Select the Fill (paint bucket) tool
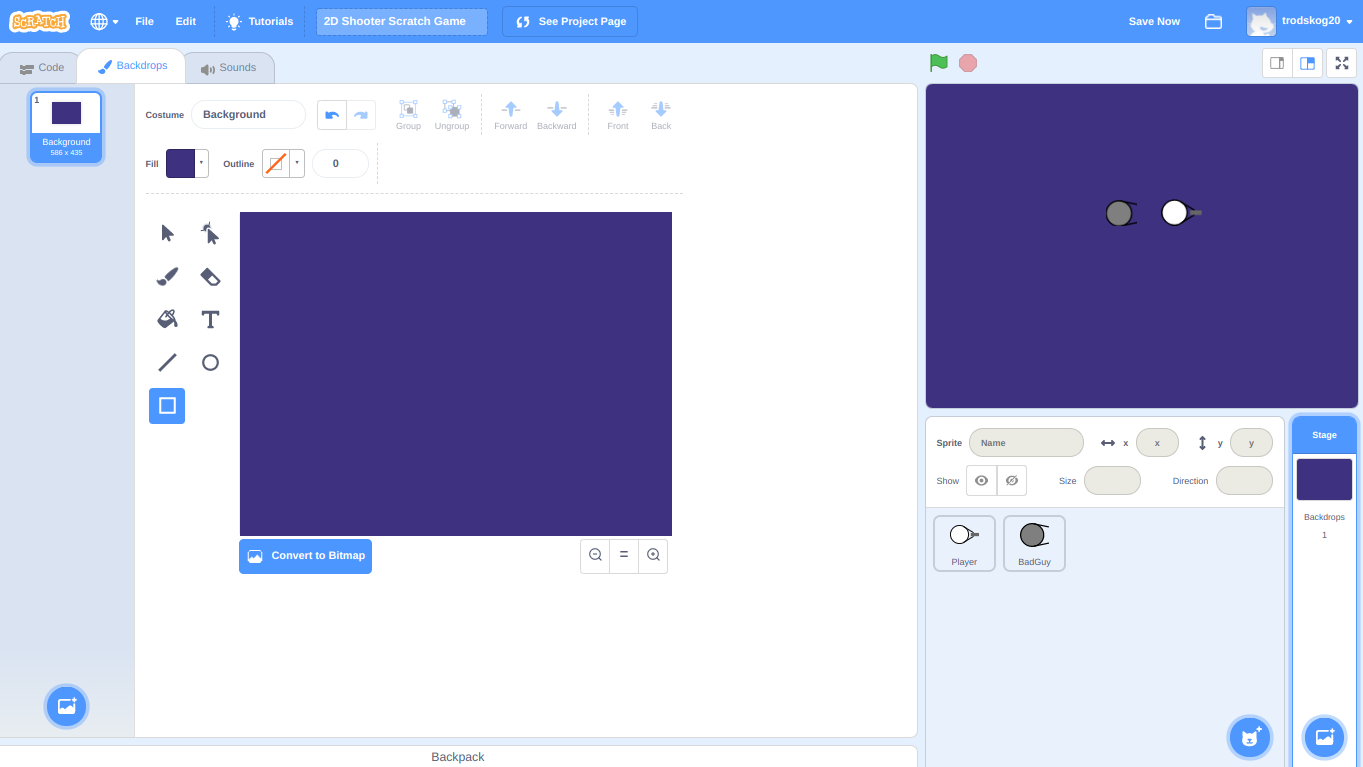The image size is (1363, 767). click(x=167, y=319)
